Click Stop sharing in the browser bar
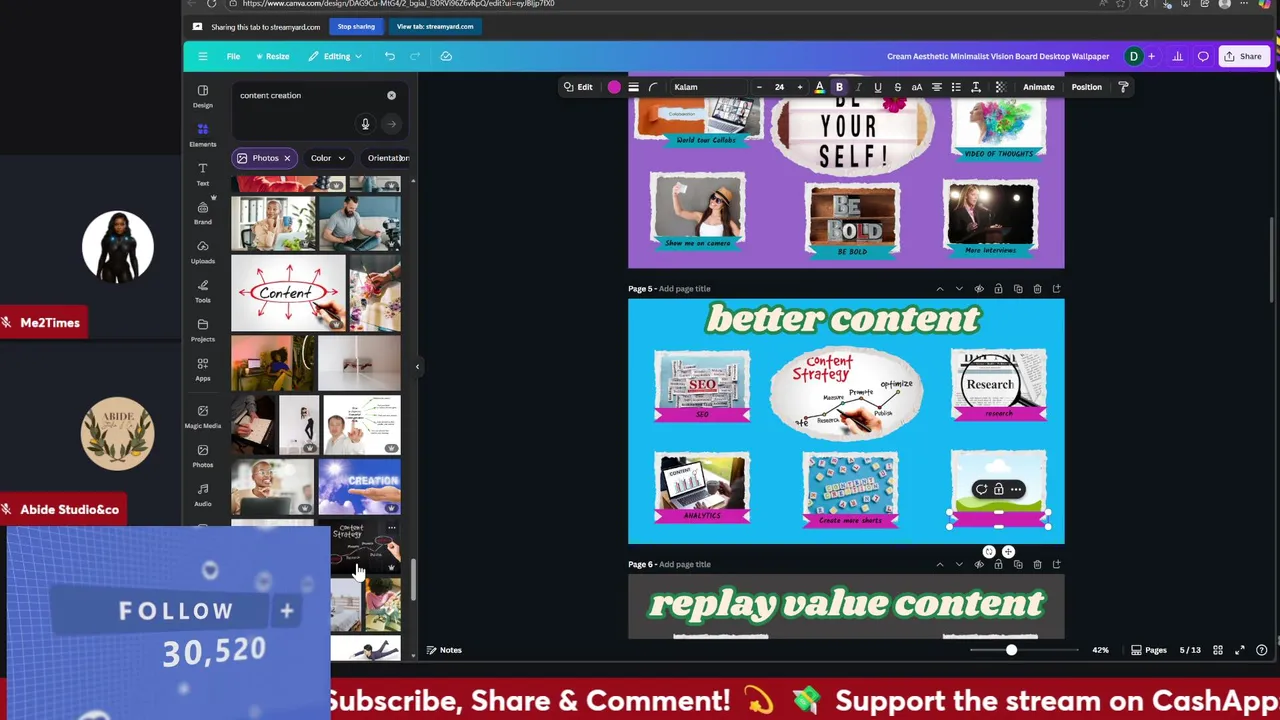The image size is (1280, 720). click(x=356, y=27)
